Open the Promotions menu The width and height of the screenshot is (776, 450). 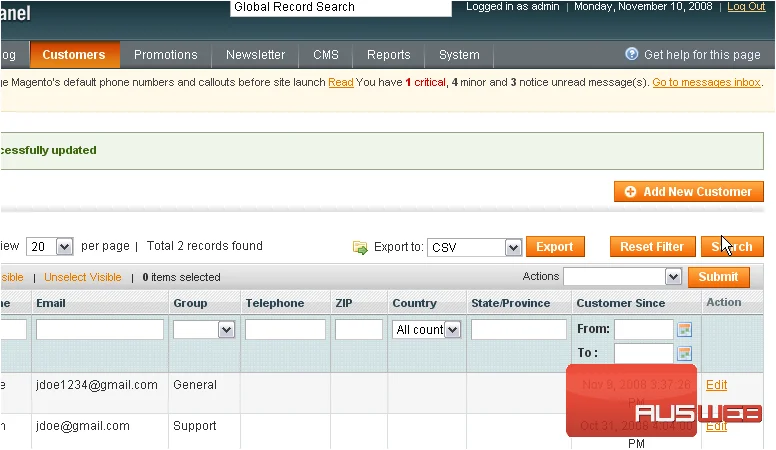pyautogui.click(x=165, y=54)
